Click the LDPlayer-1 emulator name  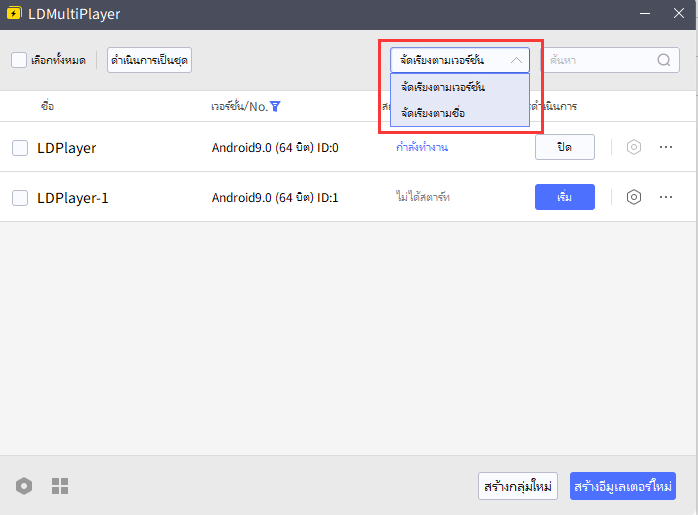(73, 198)
